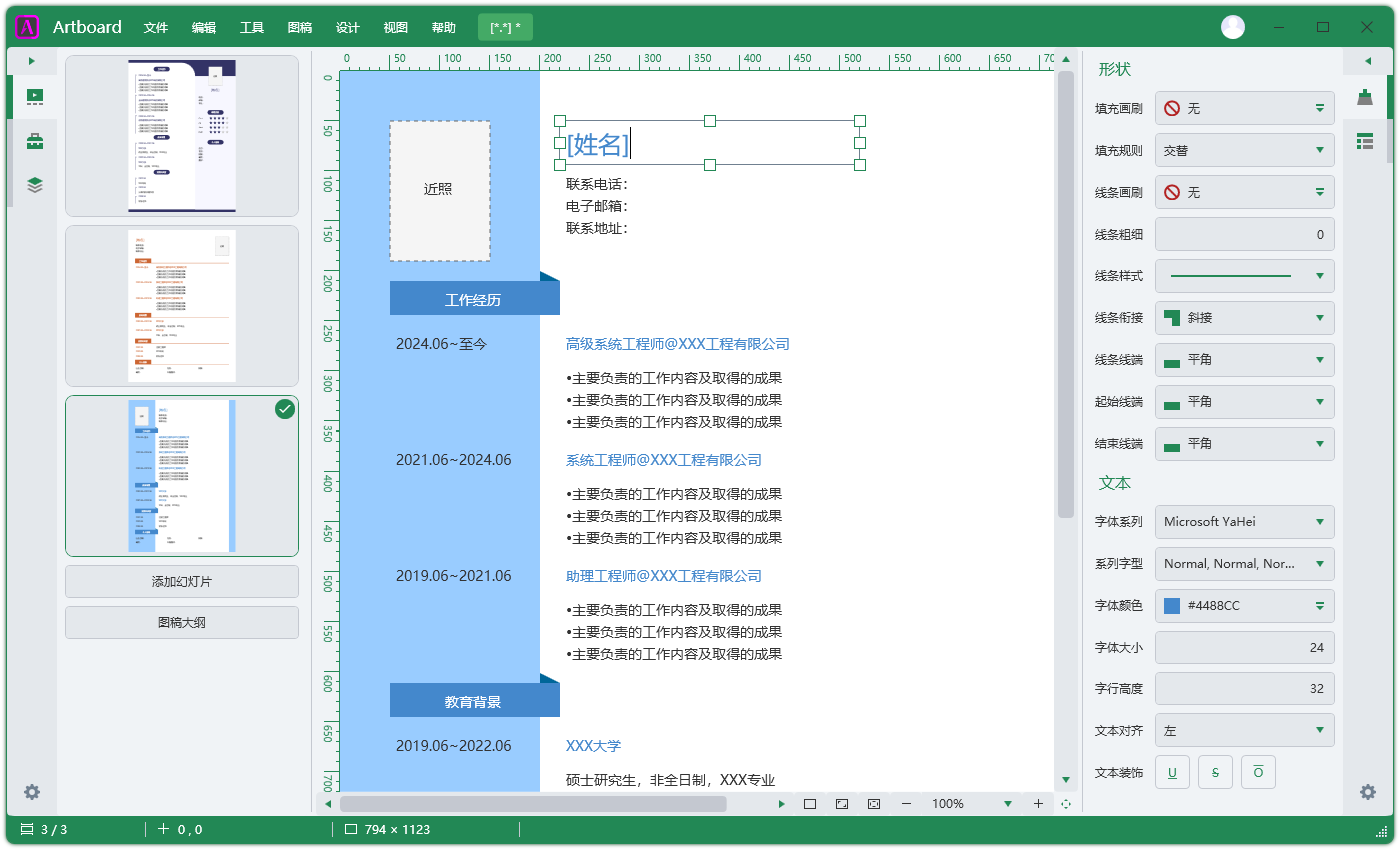Click the center view crosshair icon
Image resolution: width=1400 pixels, height=850 pixels.
[x=1066, y=804]
